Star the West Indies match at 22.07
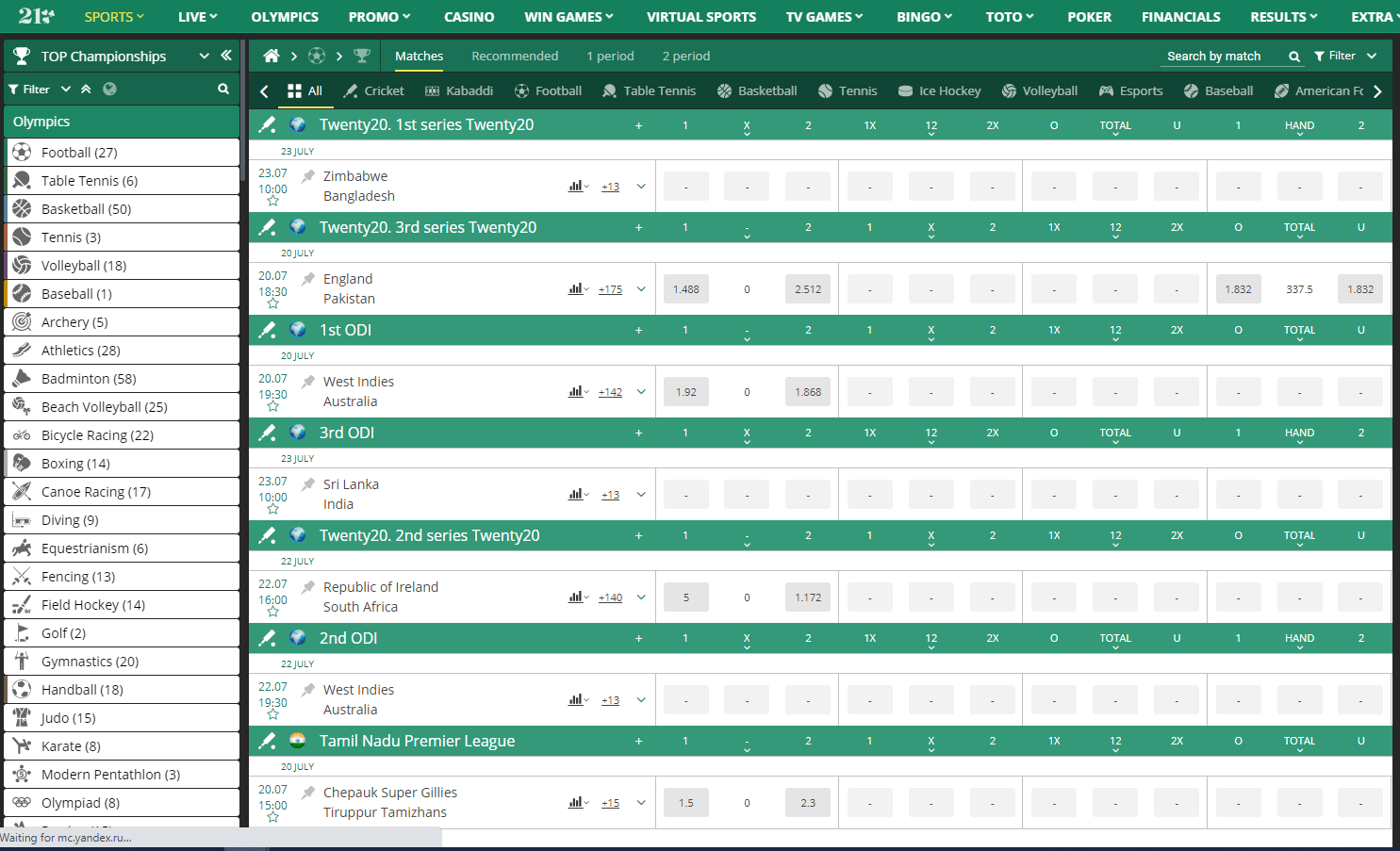Screen dimensions: 1400x851 point(272,714)
